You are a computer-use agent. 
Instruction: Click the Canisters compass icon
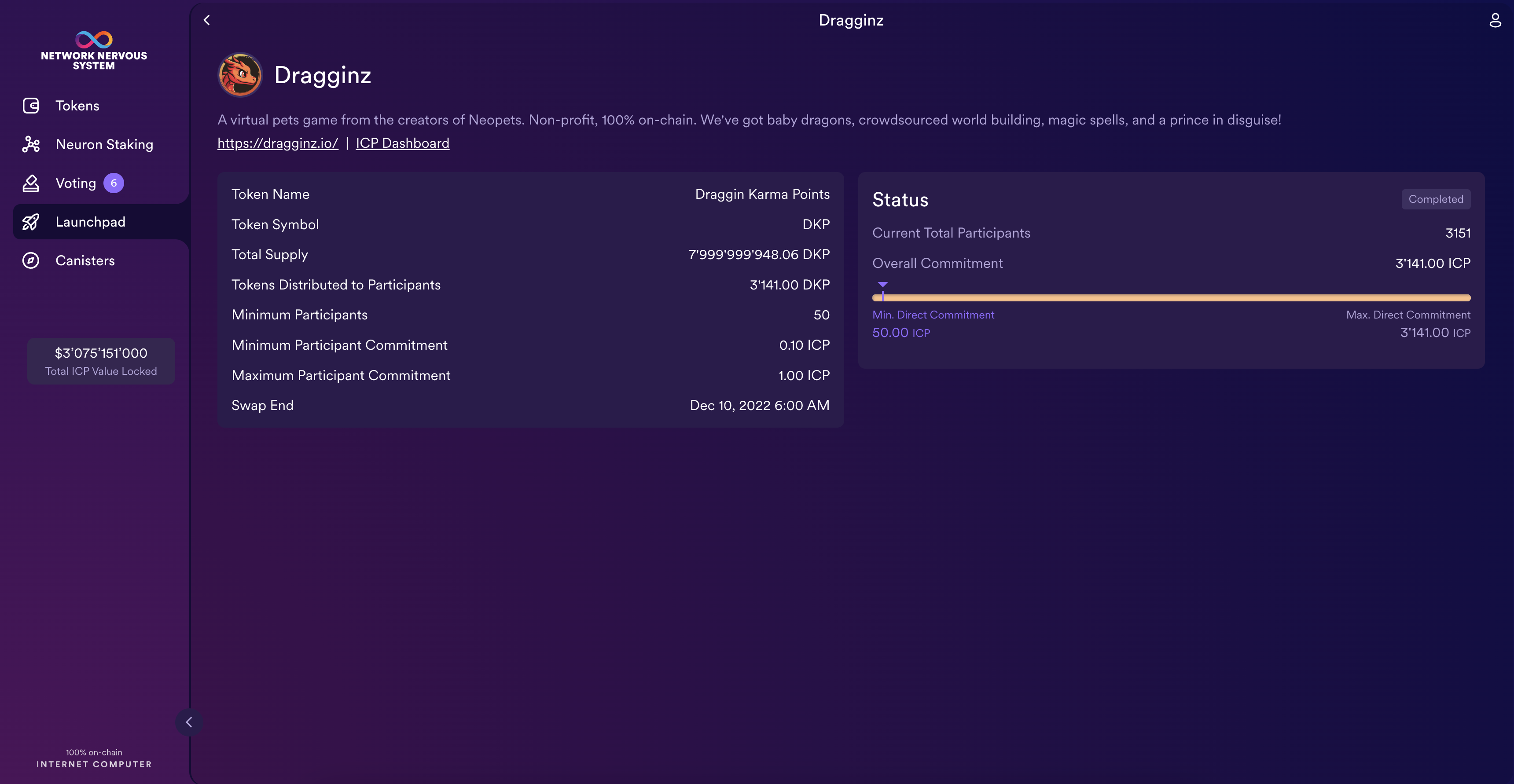(x=30, y=261)
